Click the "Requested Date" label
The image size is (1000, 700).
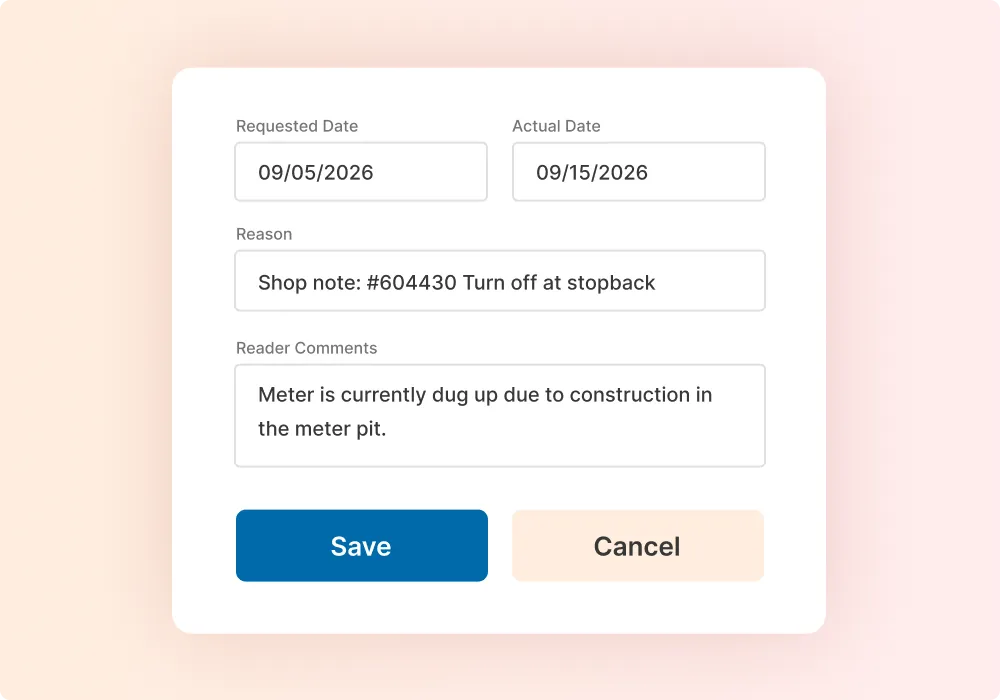pos(297,126)
